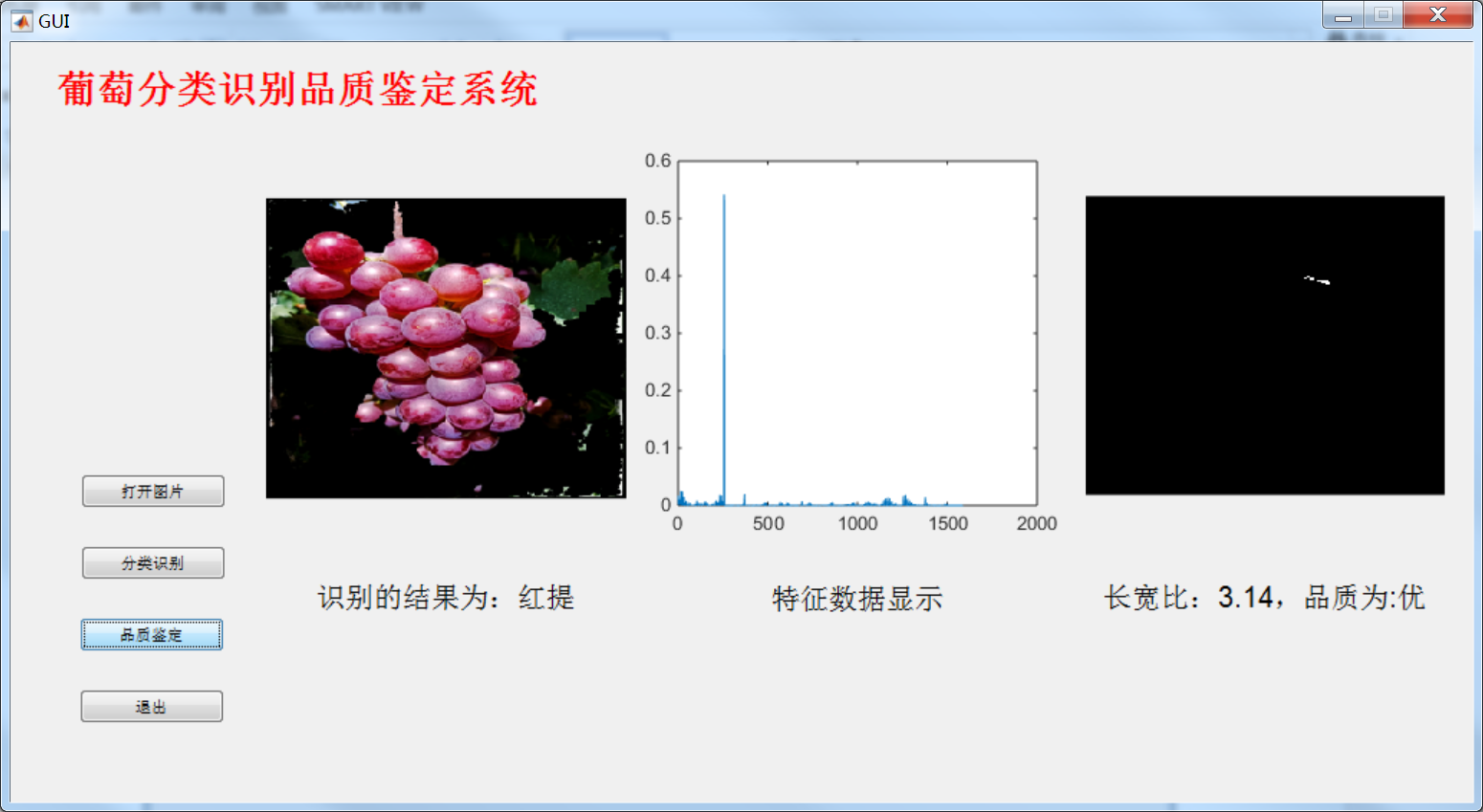The width and height of the screenshot is (1483, 812).
Task: Click y-axis tick label 0.1
Action: (658, 448)
